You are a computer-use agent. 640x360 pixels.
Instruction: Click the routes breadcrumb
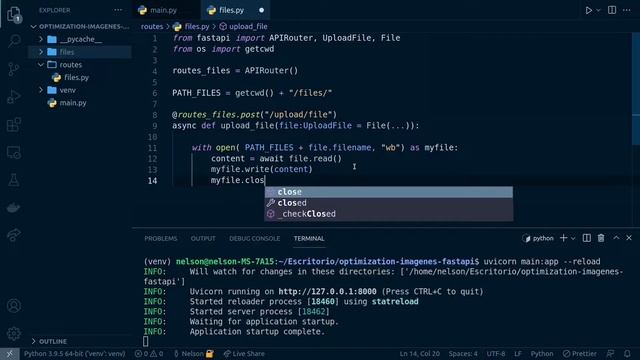(x=152, y=27)
